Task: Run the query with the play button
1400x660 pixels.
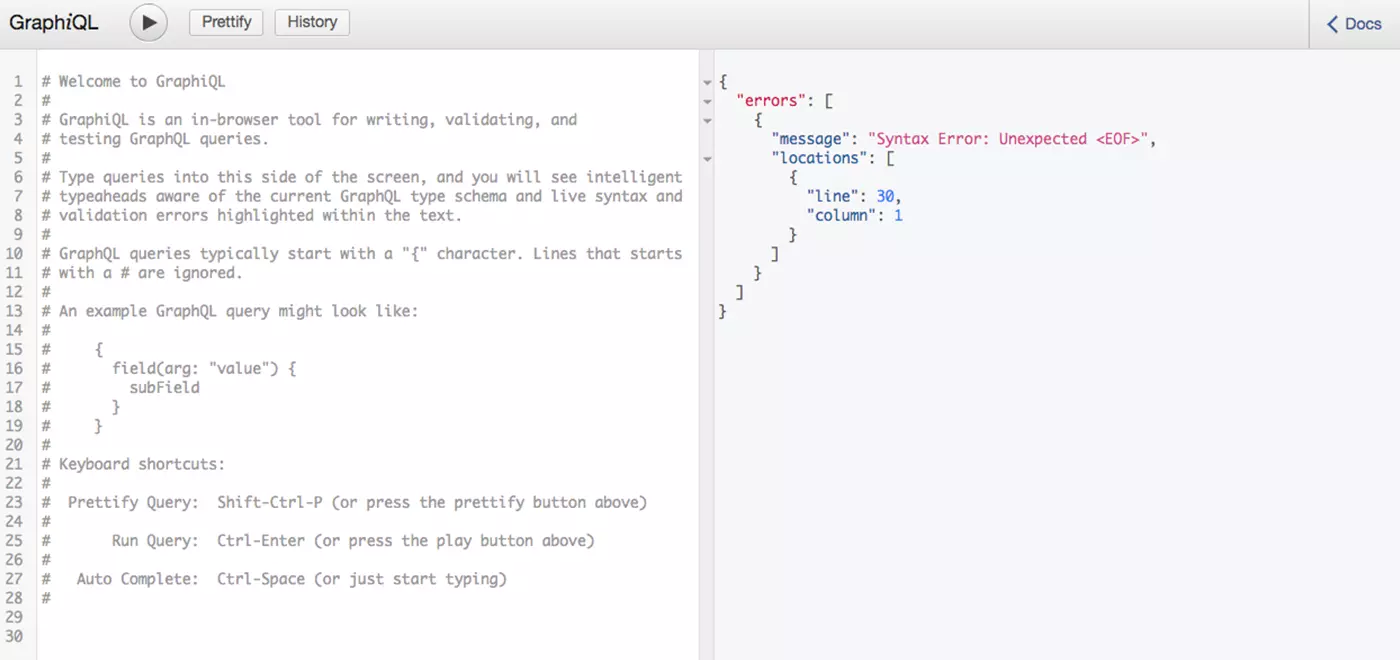Action: point(148,22)
